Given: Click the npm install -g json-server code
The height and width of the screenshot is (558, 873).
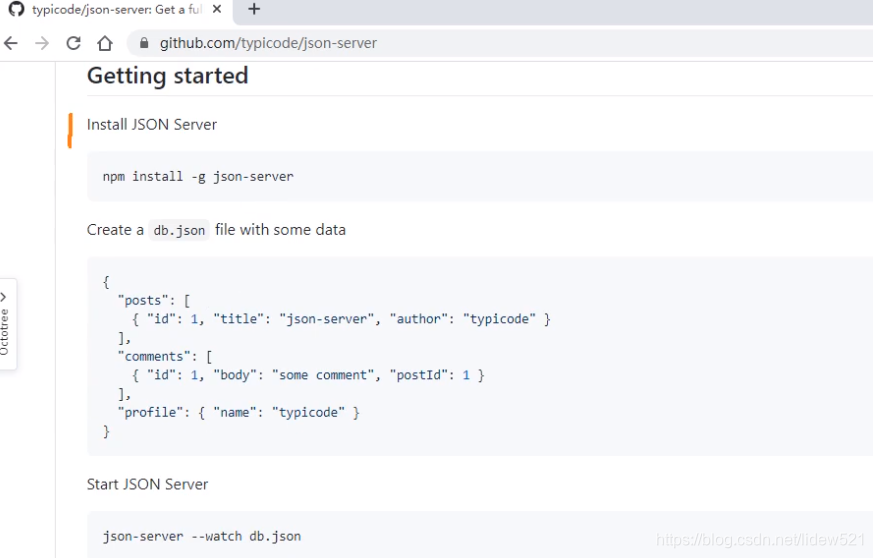Looking at the screenshot, I should pos(198,177).
